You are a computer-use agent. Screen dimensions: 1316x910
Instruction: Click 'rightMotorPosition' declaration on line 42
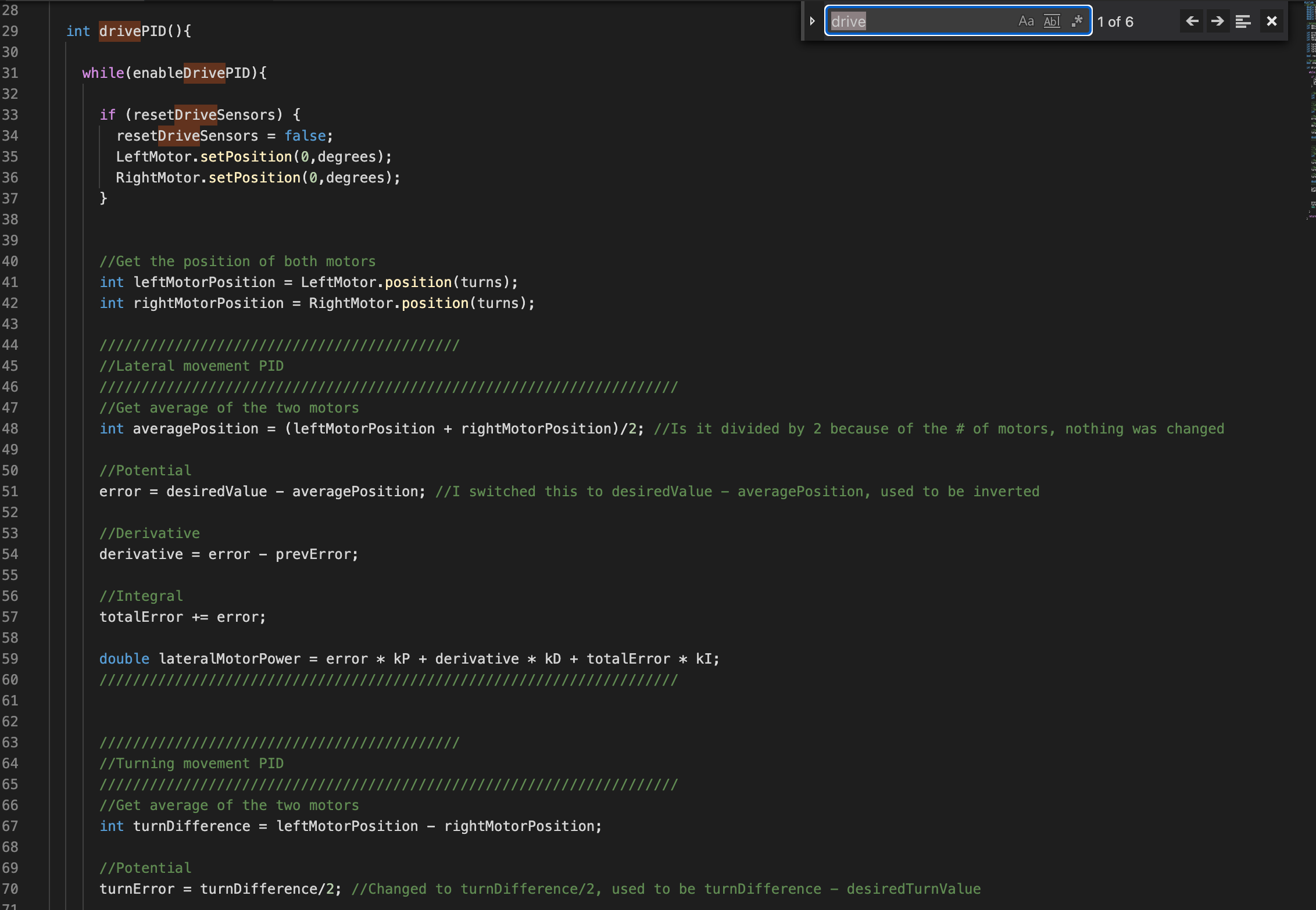[x=208, y=303]
